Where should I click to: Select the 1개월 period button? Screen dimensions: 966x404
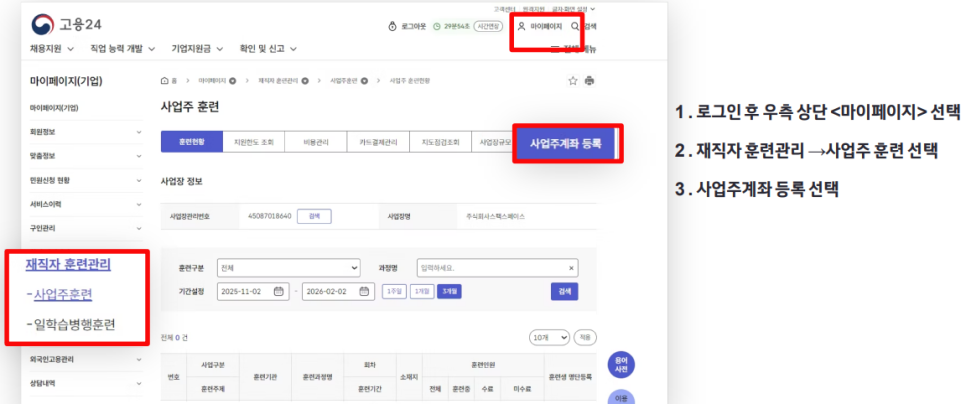click(x=422, y=291)
